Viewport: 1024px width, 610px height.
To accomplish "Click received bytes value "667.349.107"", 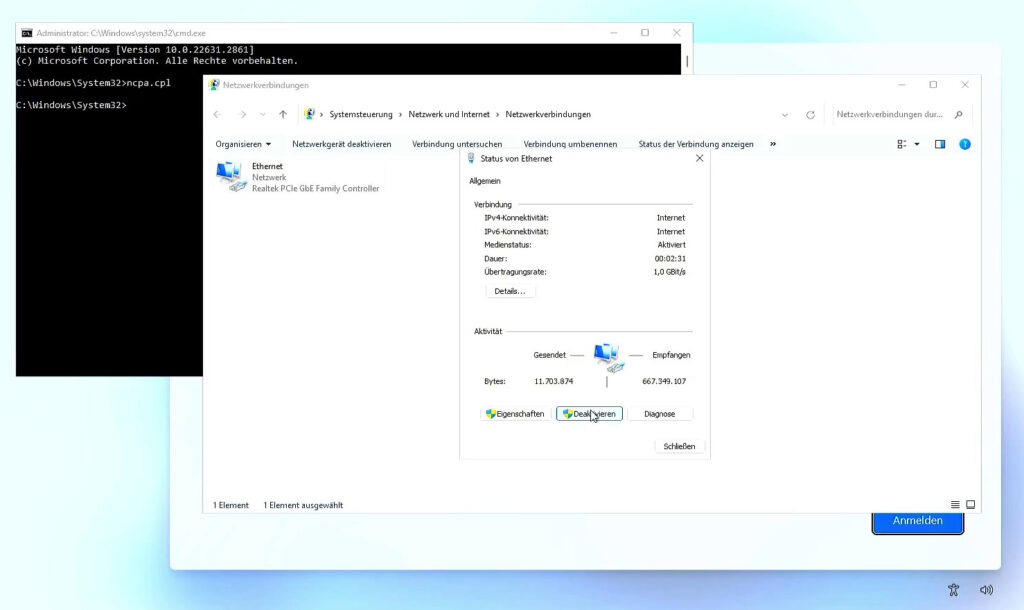I will pyautogui.click(x=664, y=381).
